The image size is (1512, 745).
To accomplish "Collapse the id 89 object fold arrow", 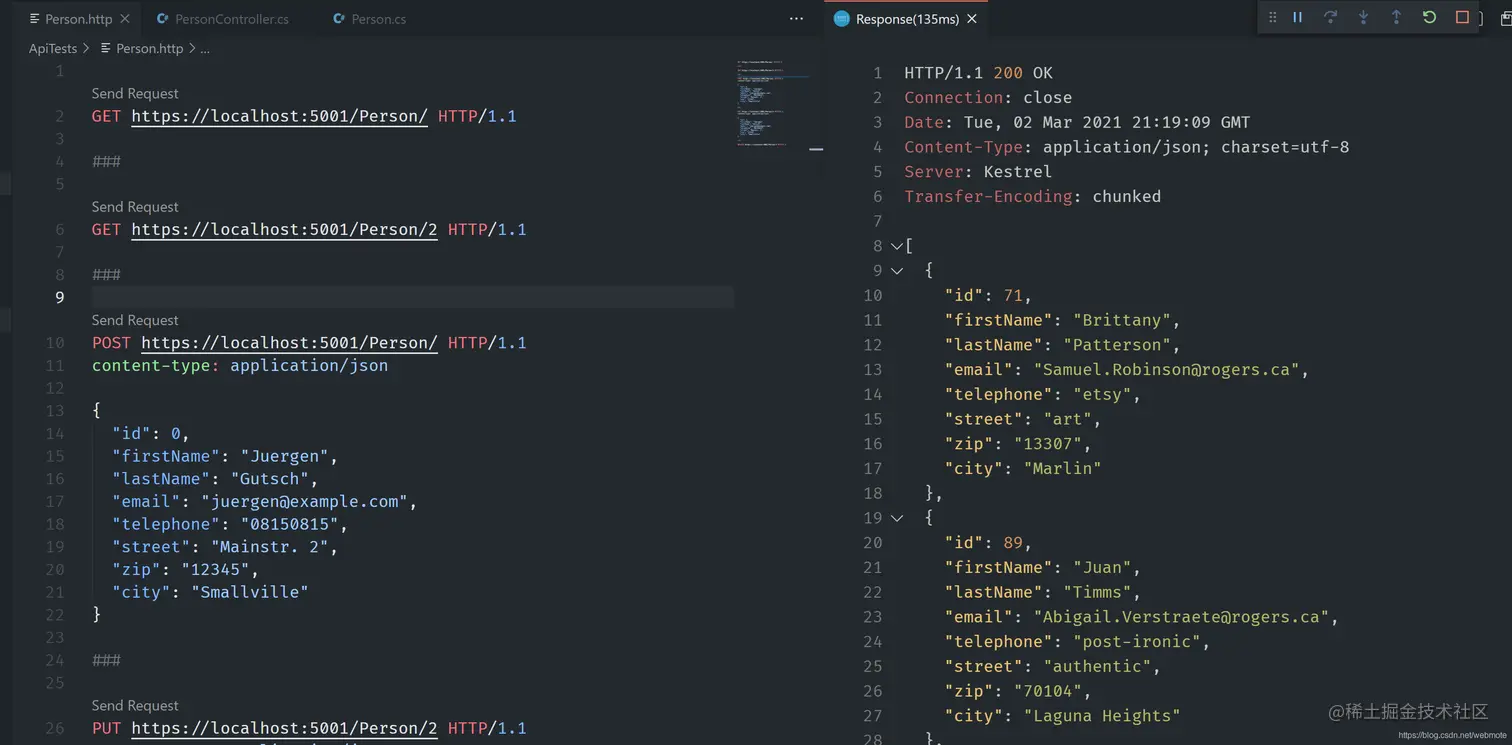I will [897, 518].
